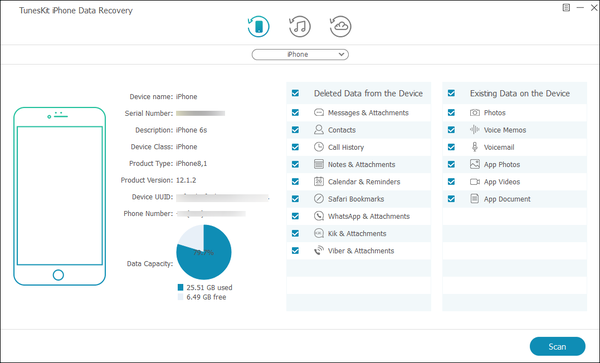Screen dimensions: 600x363
Task: Click the Voice Memos label text
Action: point(505,130)
